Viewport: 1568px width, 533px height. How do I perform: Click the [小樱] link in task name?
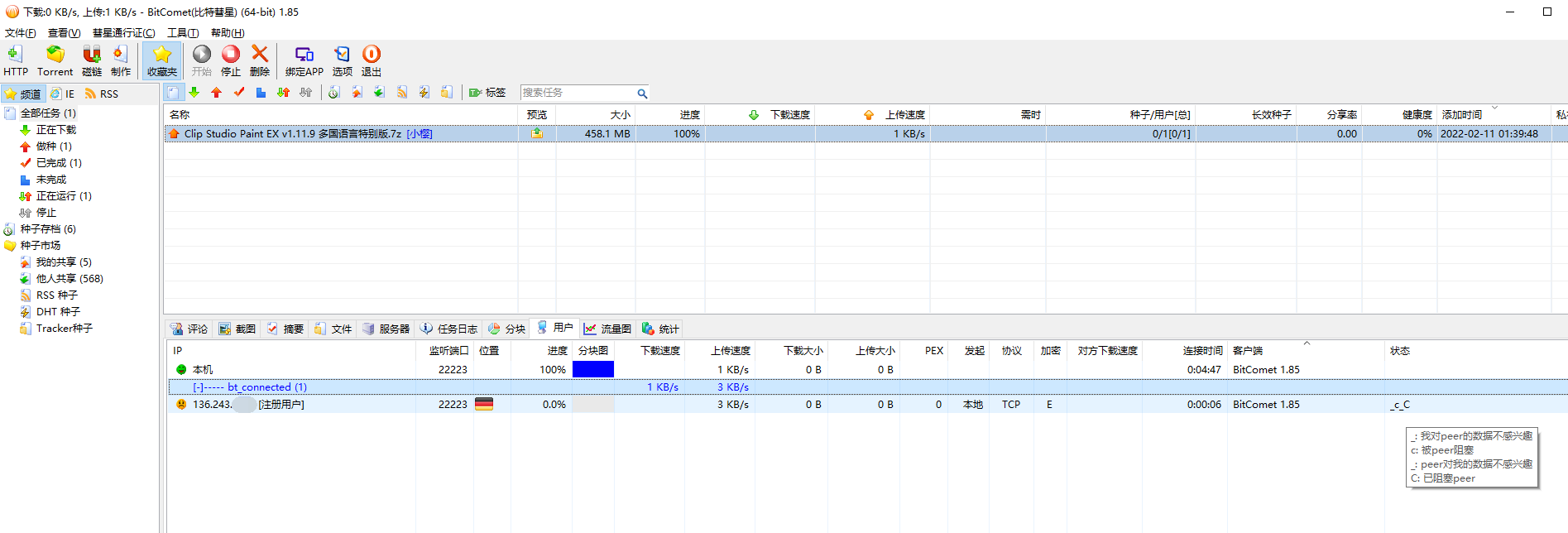coord(420,134)
